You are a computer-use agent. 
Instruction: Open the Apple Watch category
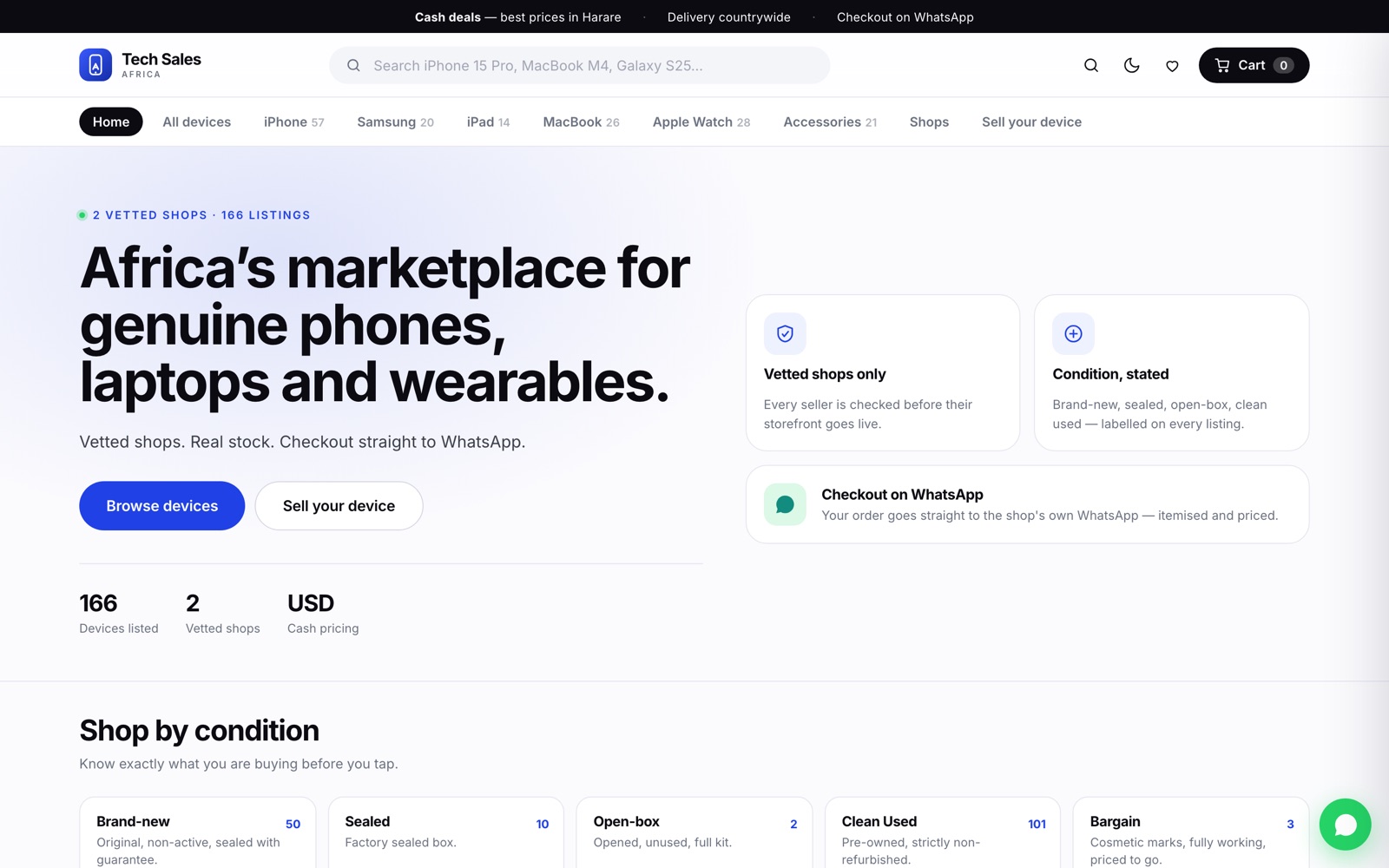(701, 122)
